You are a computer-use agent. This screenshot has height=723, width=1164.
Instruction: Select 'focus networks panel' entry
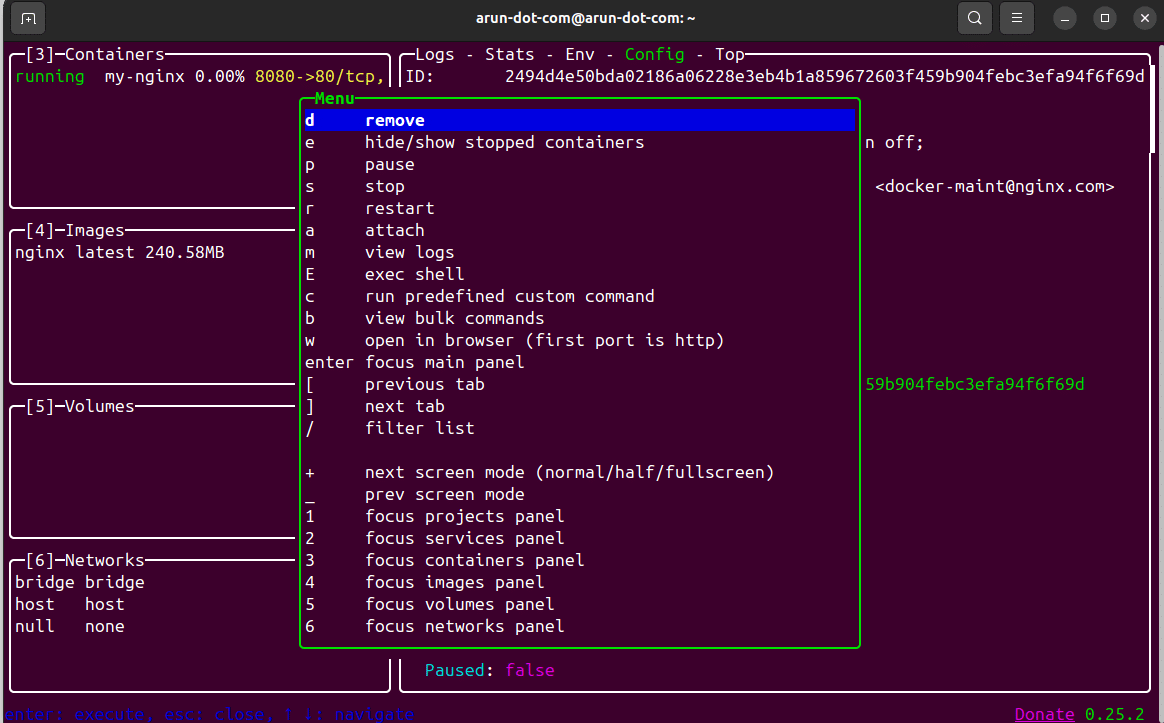580,627
